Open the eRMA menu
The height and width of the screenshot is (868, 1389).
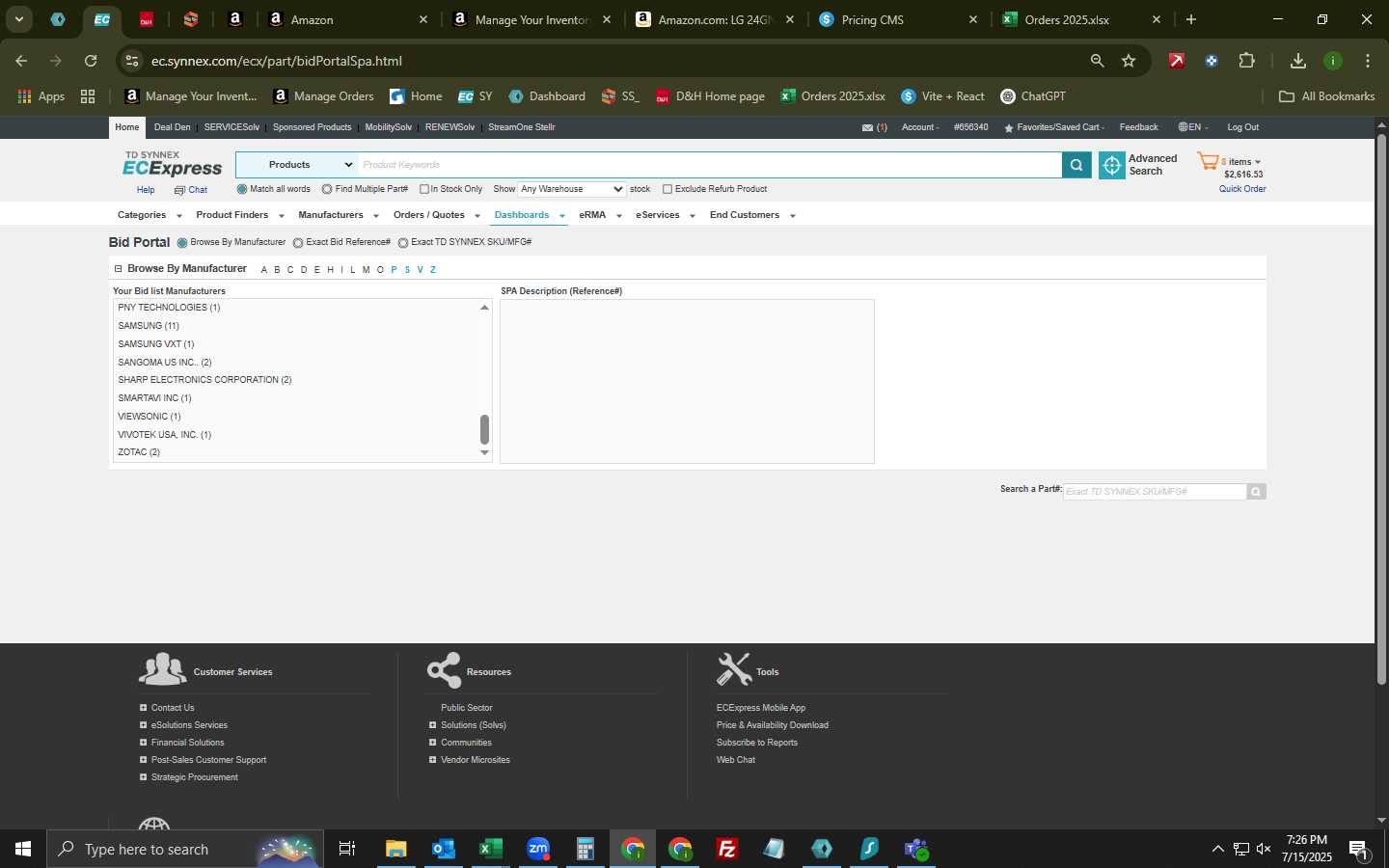coord(600,215)
